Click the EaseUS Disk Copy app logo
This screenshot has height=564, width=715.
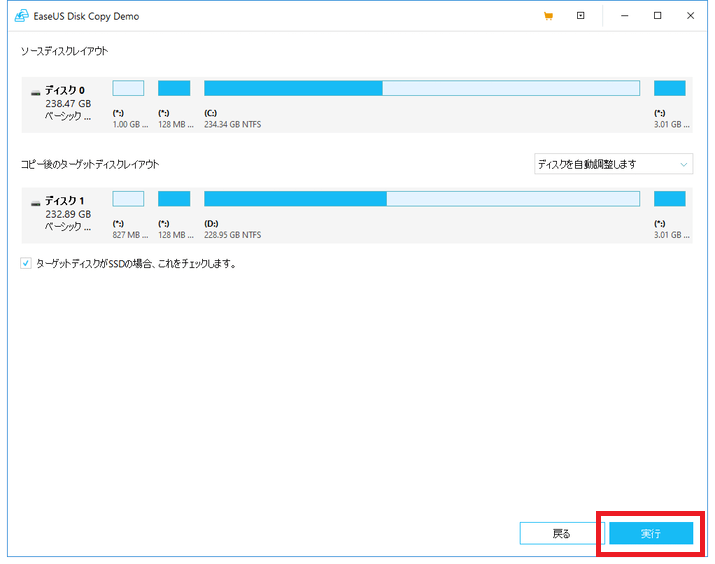[21, 16]
